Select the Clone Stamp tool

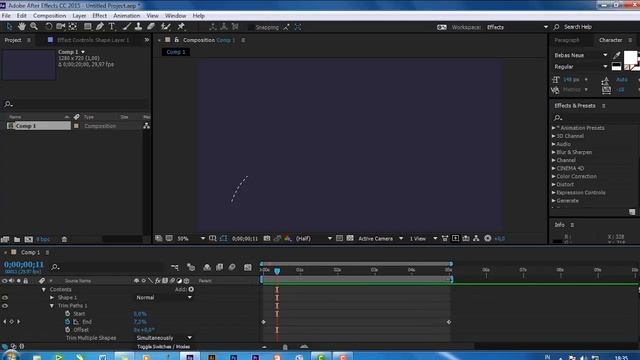(x=139, y=27)
